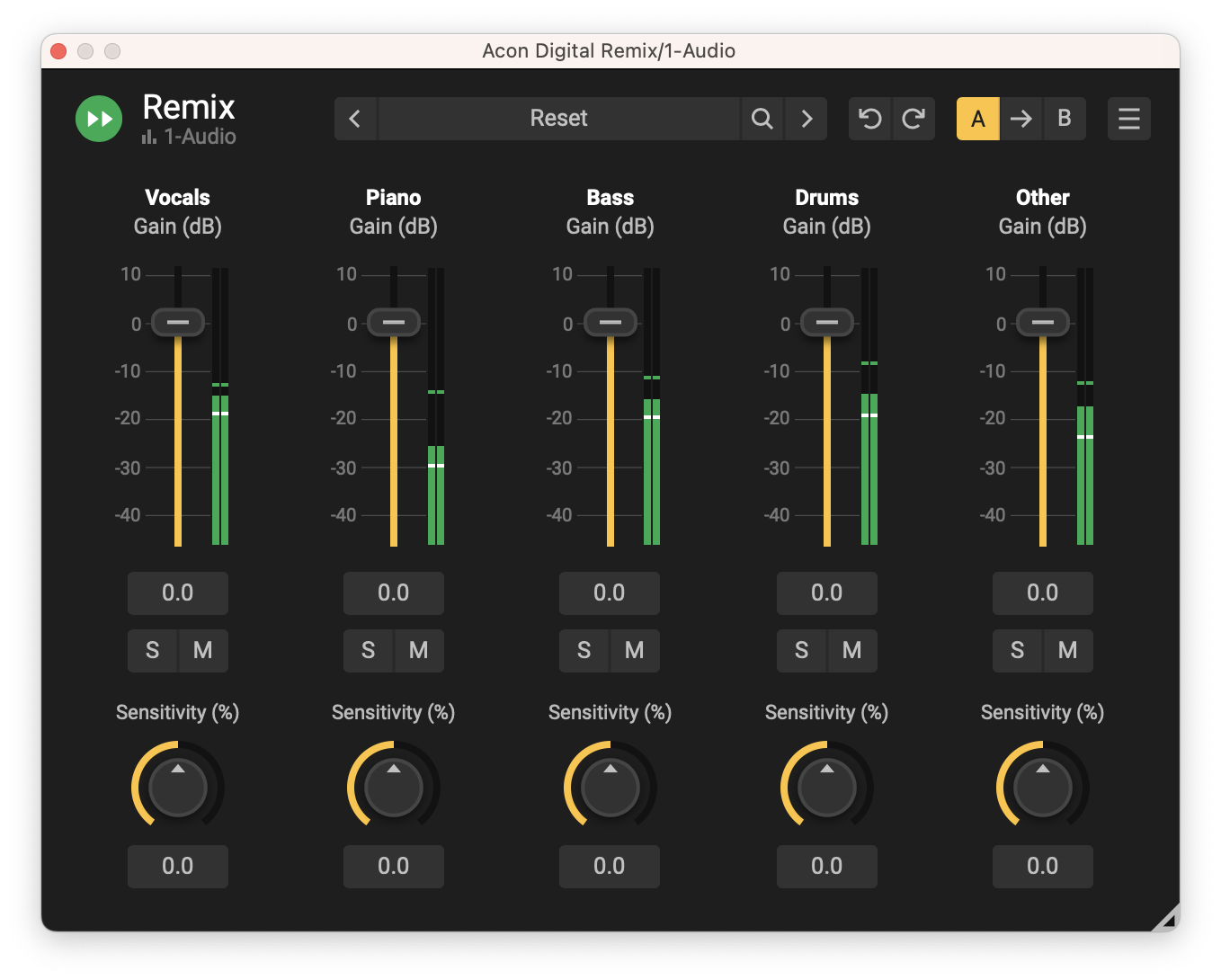This screenshot has height=980, width=1221.
Task: Click the Other sensitivity knob
Action: (x=1042, y=788)
